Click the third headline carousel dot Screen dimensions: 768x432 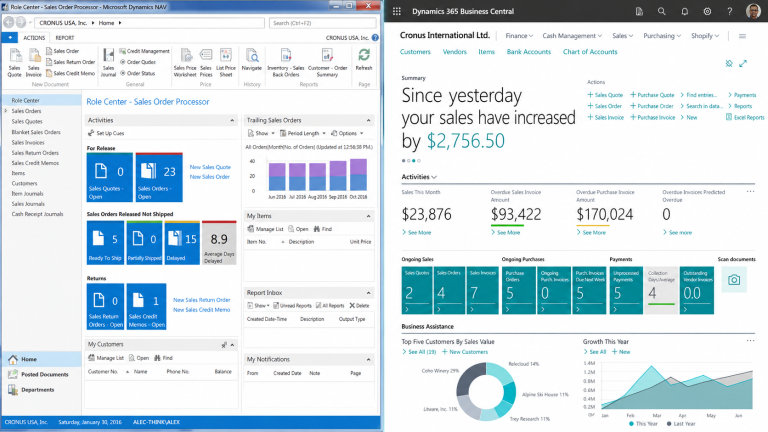coord(414,161)
